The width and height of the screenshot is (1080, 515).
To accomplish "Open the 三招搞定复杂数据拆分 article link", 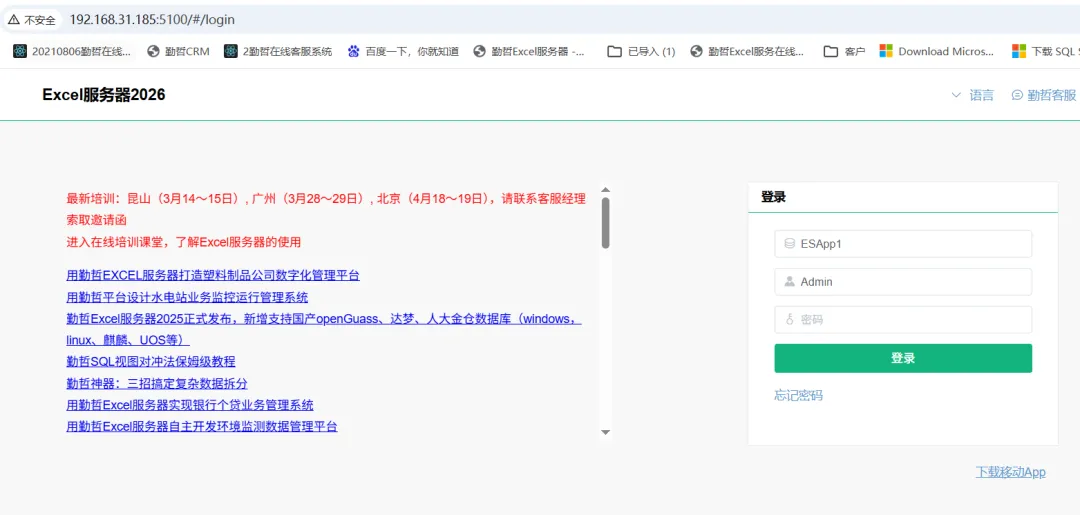I will [156, 383].
